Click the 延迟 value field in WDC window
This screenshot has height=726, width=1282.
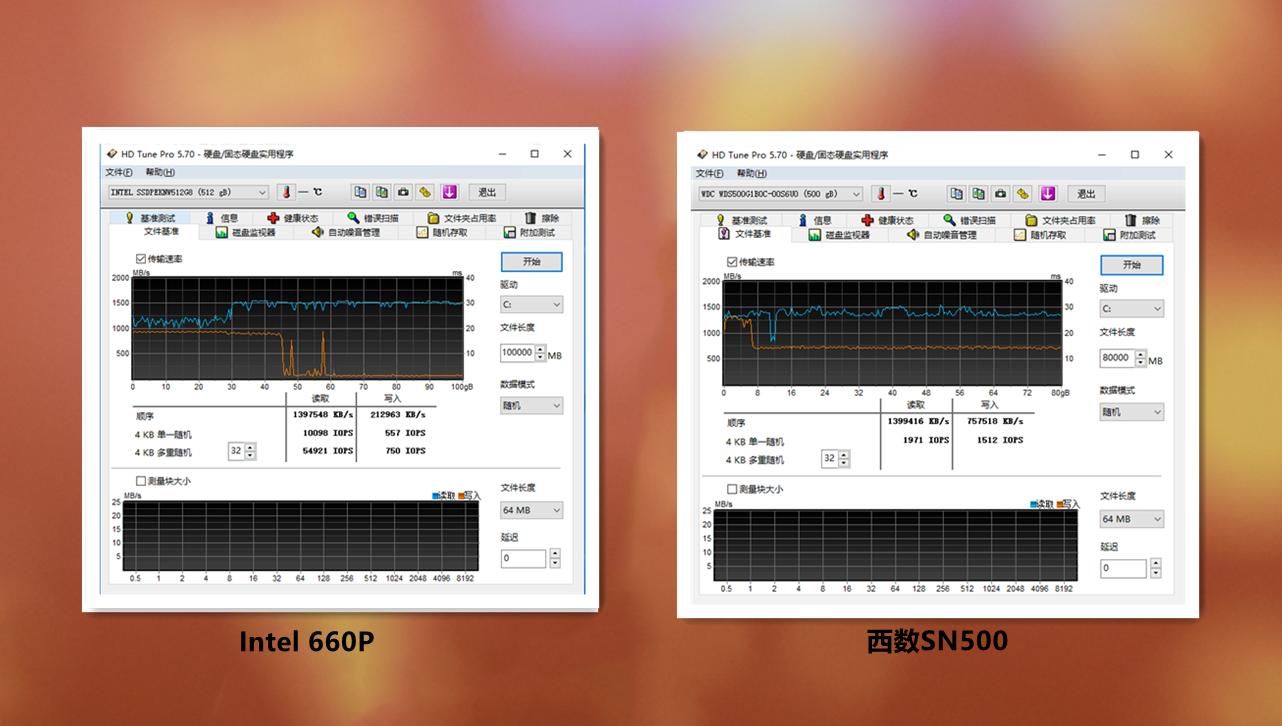[x=1124, y=568]
